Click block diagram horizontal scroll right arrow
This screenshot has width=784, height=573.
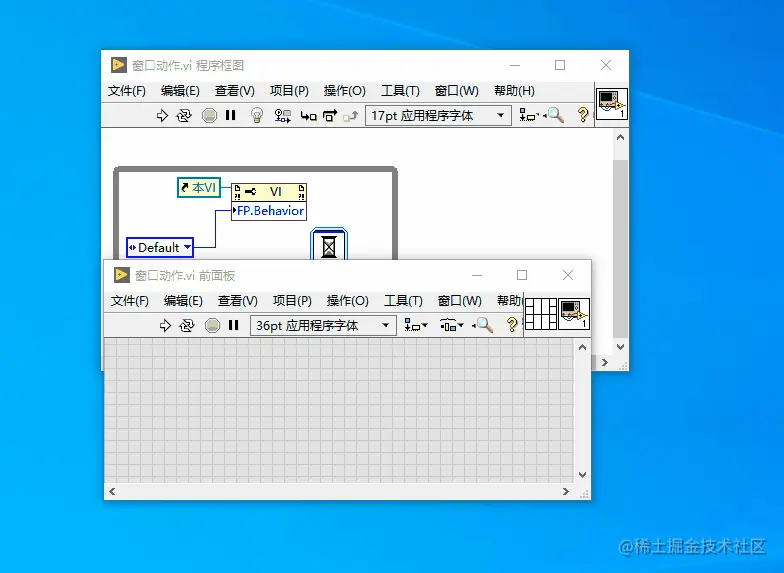605,362
